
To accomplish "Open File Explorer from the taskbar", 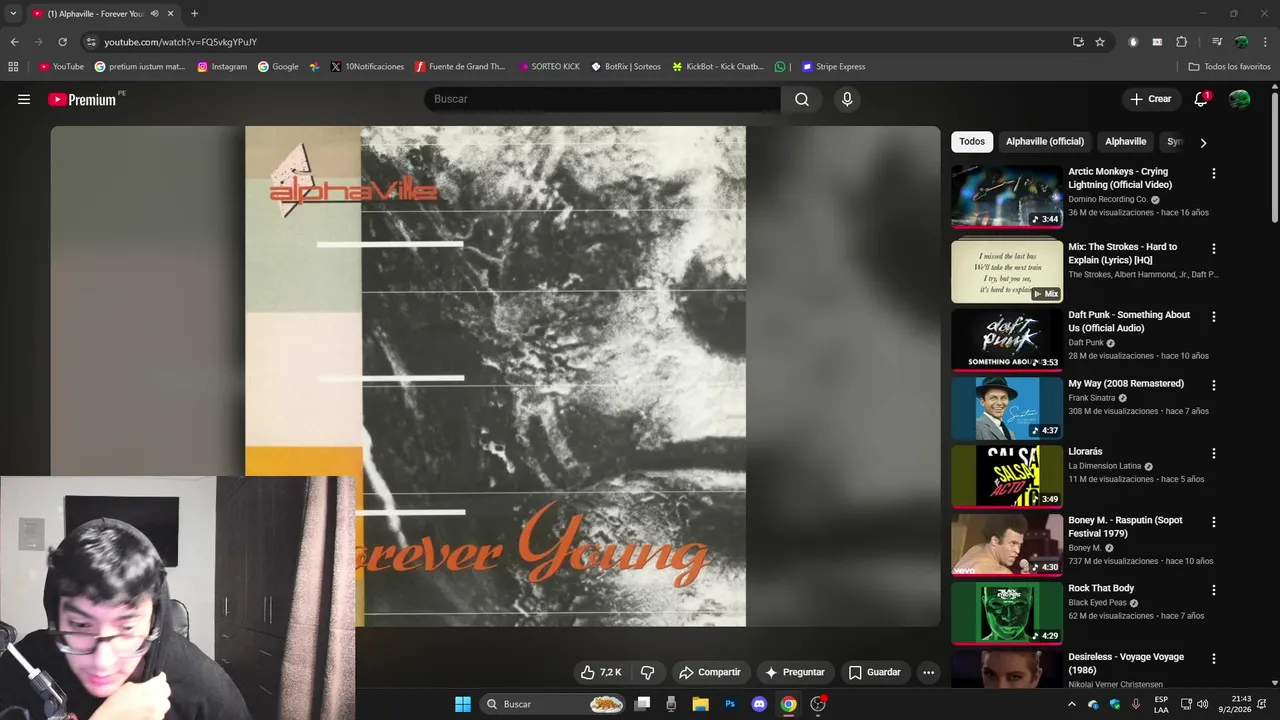I will [700, 704].
